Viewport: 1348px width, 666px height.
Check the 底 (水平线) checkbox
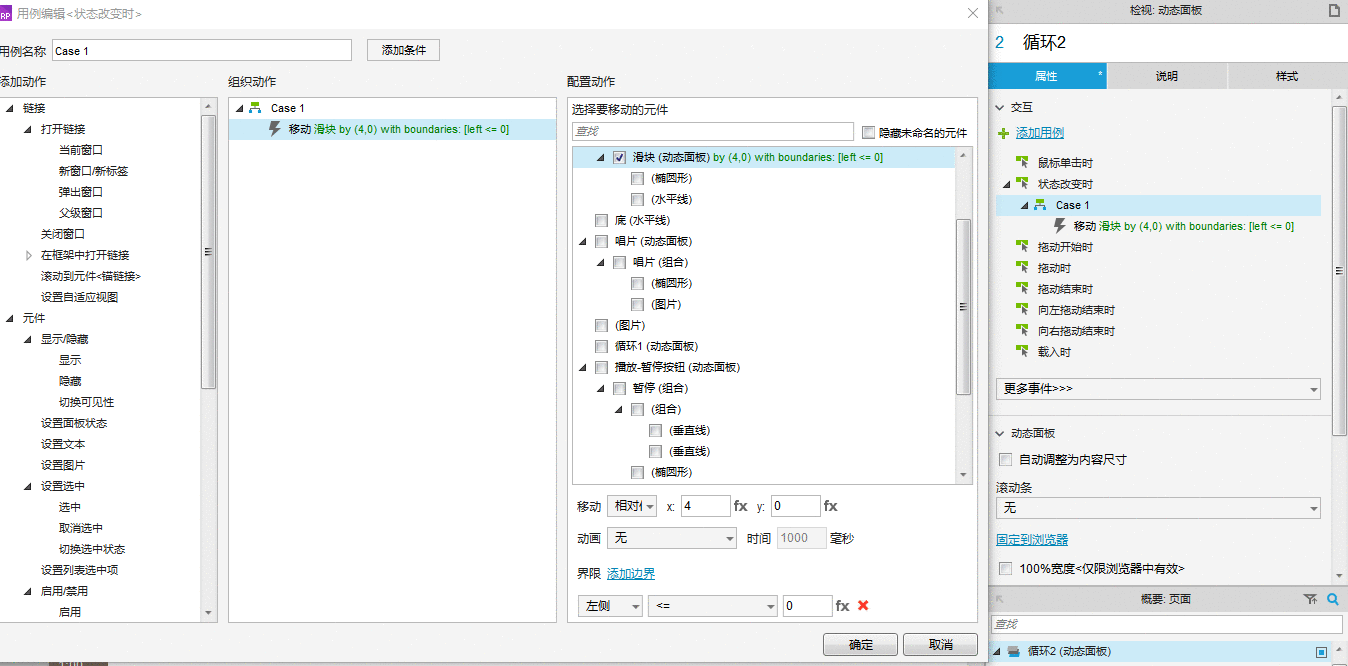[x=601, y=220]
